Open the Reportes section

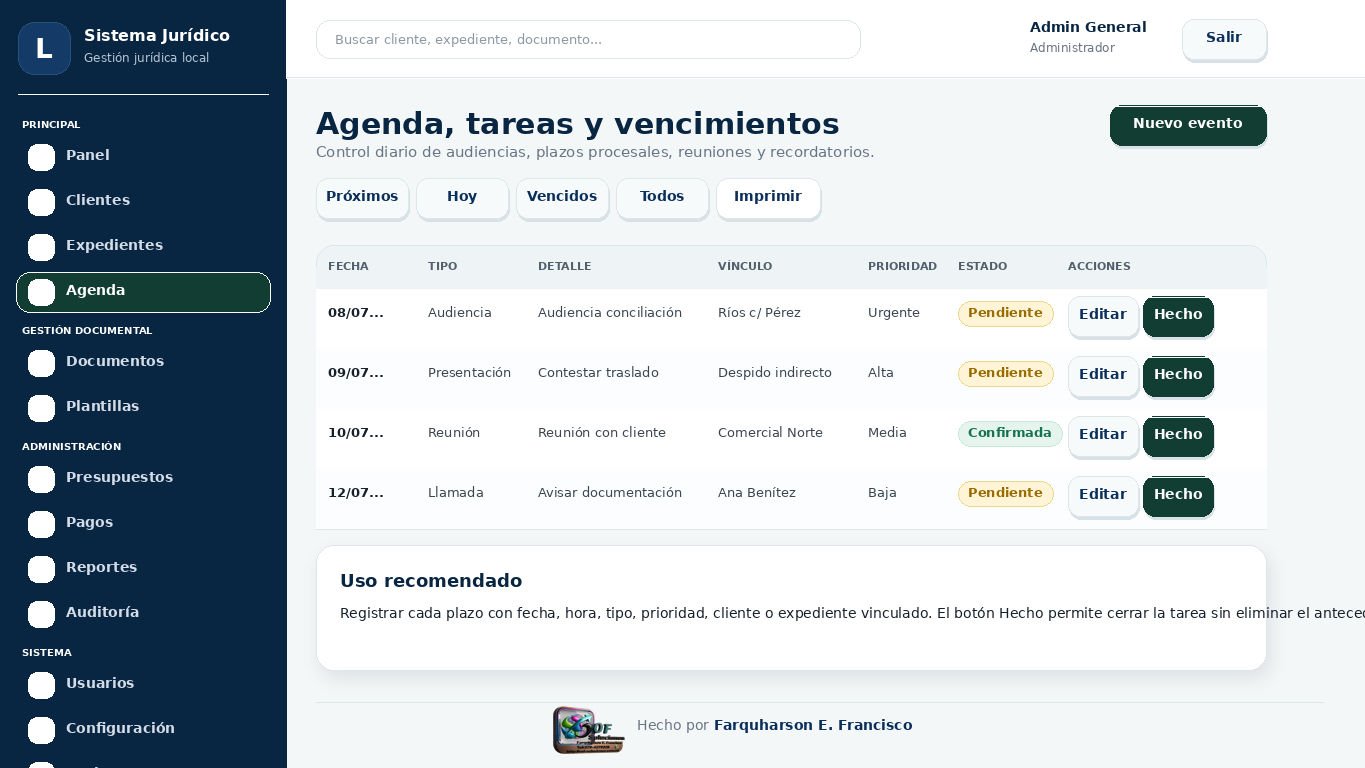(x=143, y=568)
